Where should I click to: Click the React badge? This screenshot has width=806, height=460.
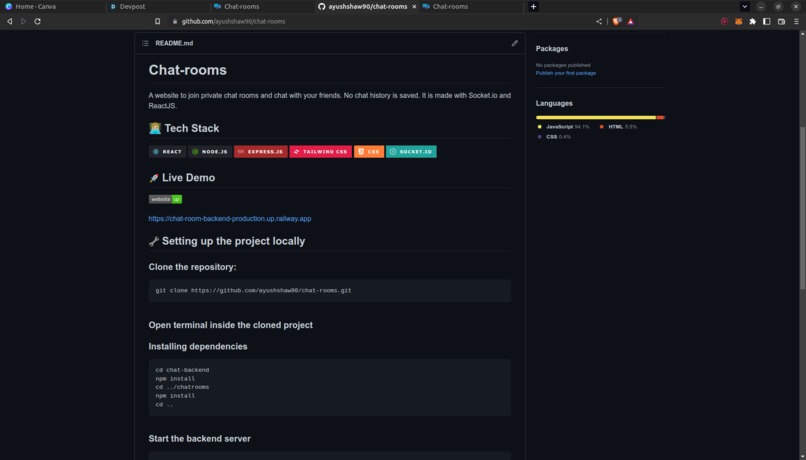tap(168, 152)
